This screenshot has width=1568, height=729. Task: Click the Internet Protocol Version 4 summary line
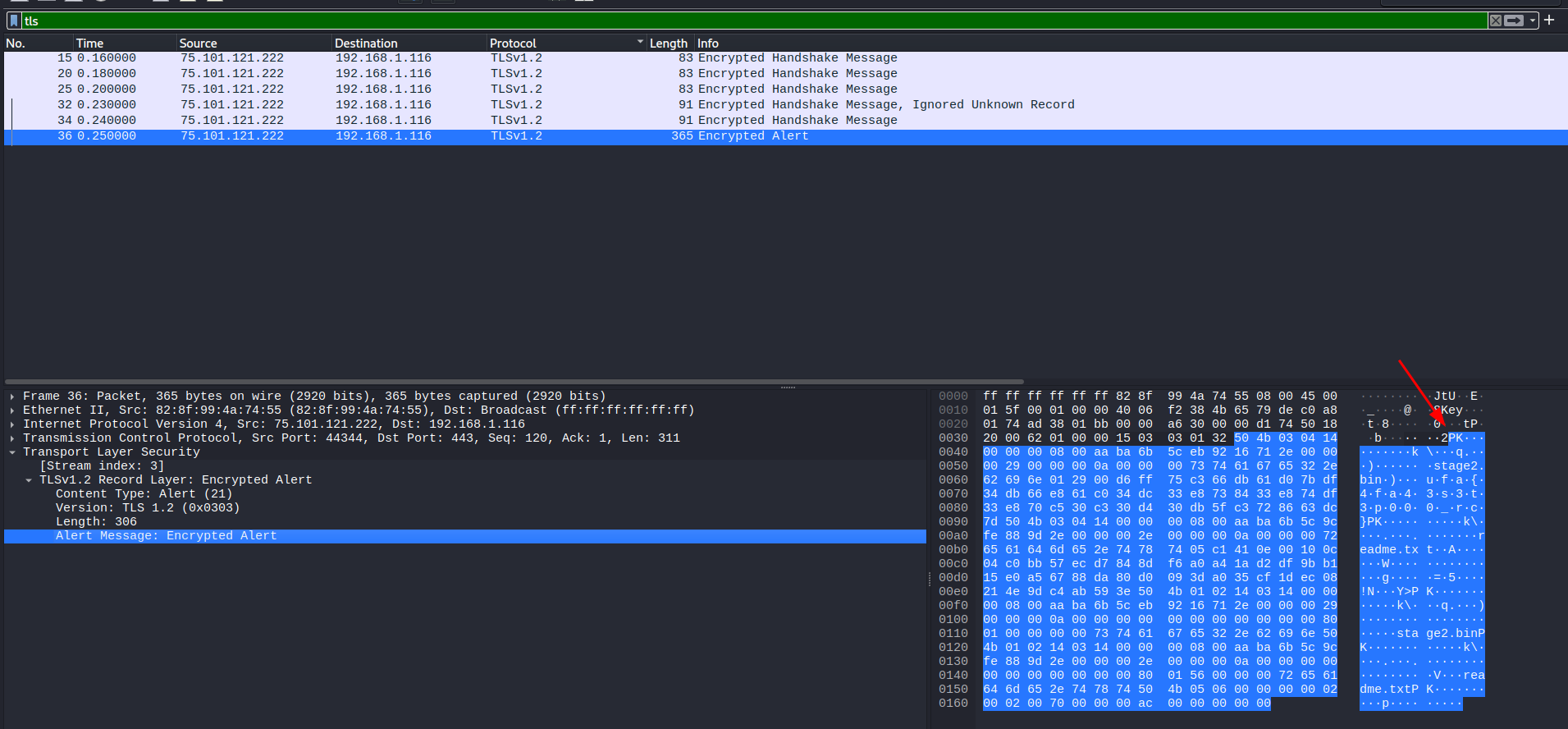(x=274, y=424)
